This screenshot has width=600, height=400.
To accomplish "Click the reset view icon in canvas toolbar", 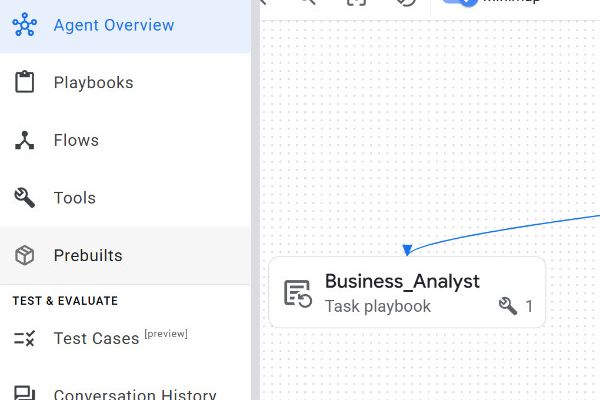I will (406, 3).
